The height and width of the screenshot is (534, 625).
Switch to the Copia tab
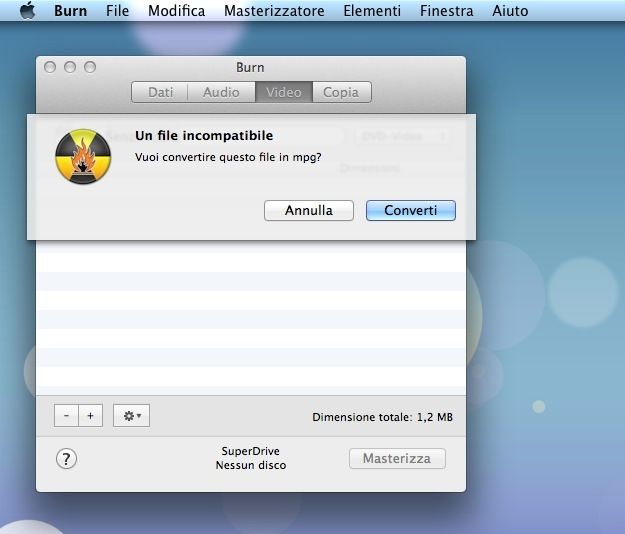(342, 92)
